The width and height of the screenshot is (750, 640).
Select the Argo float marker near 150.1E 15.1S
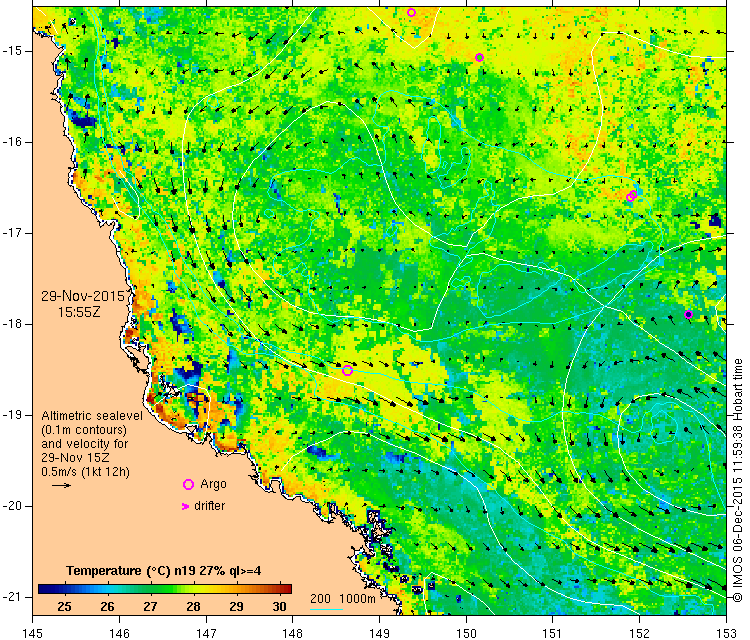click(x=479, y=57)
